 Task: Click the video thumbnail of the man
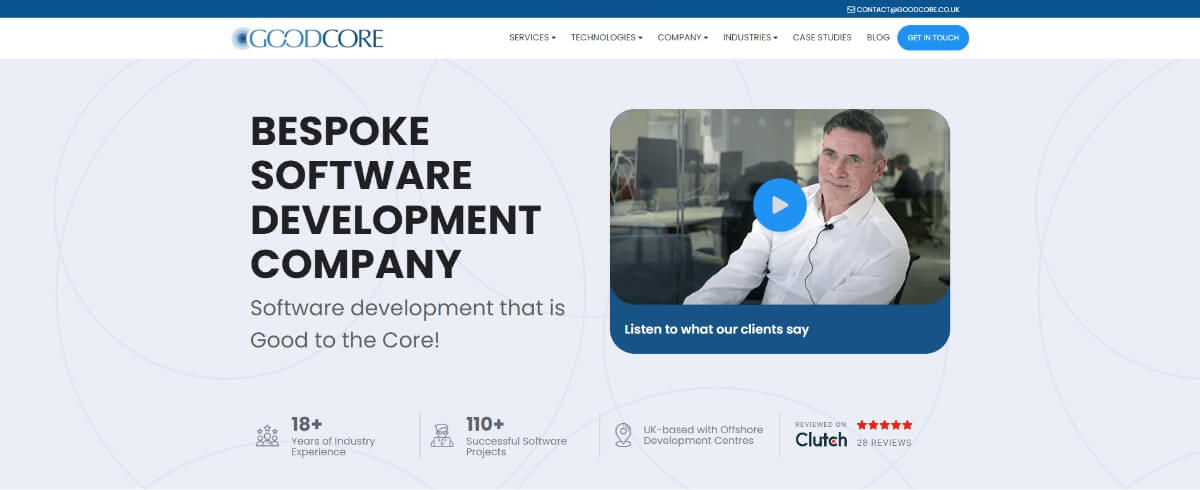tap(780, 206)
